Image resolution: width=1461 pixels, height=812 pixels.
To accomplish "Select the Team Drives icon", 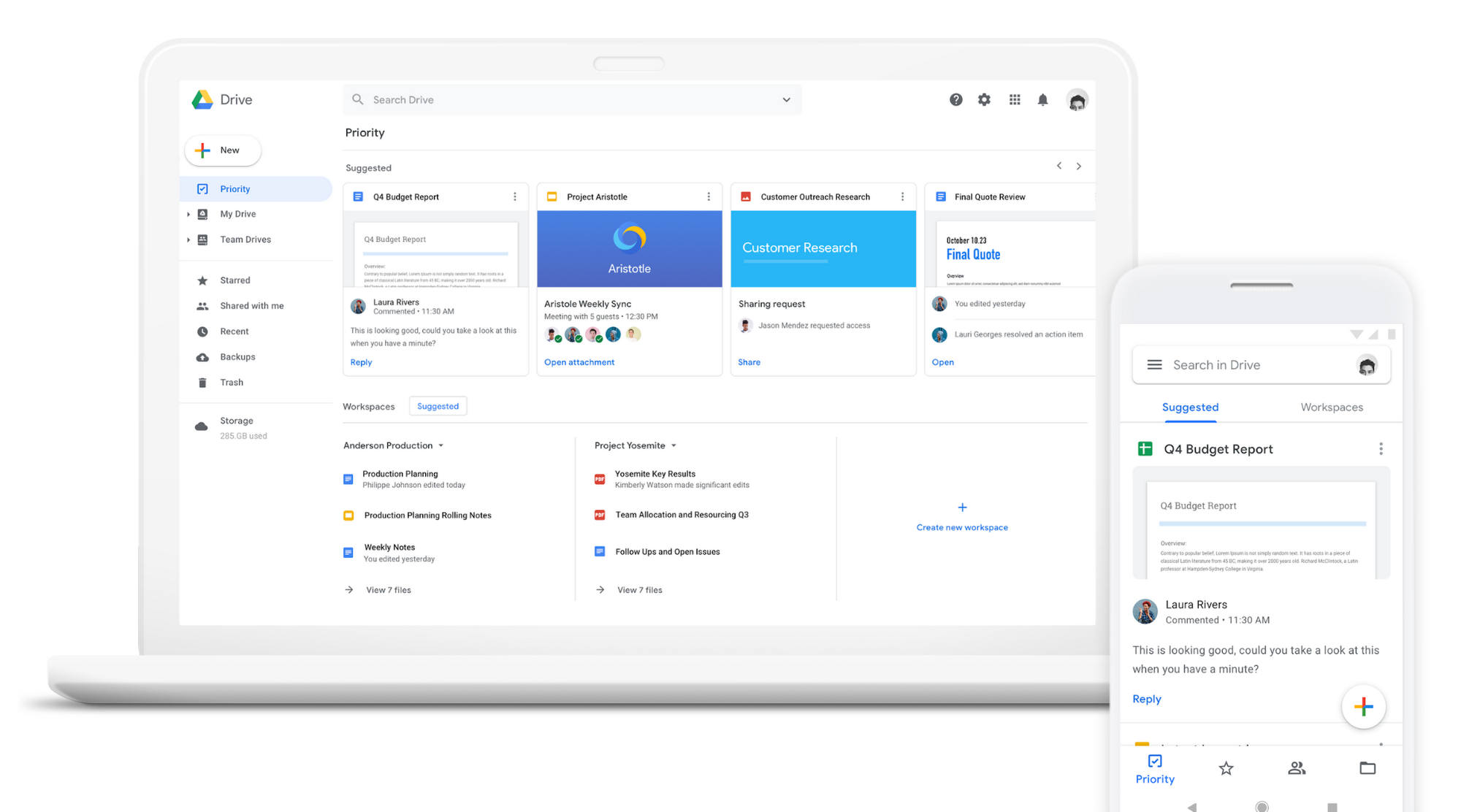I will point(205,239).
